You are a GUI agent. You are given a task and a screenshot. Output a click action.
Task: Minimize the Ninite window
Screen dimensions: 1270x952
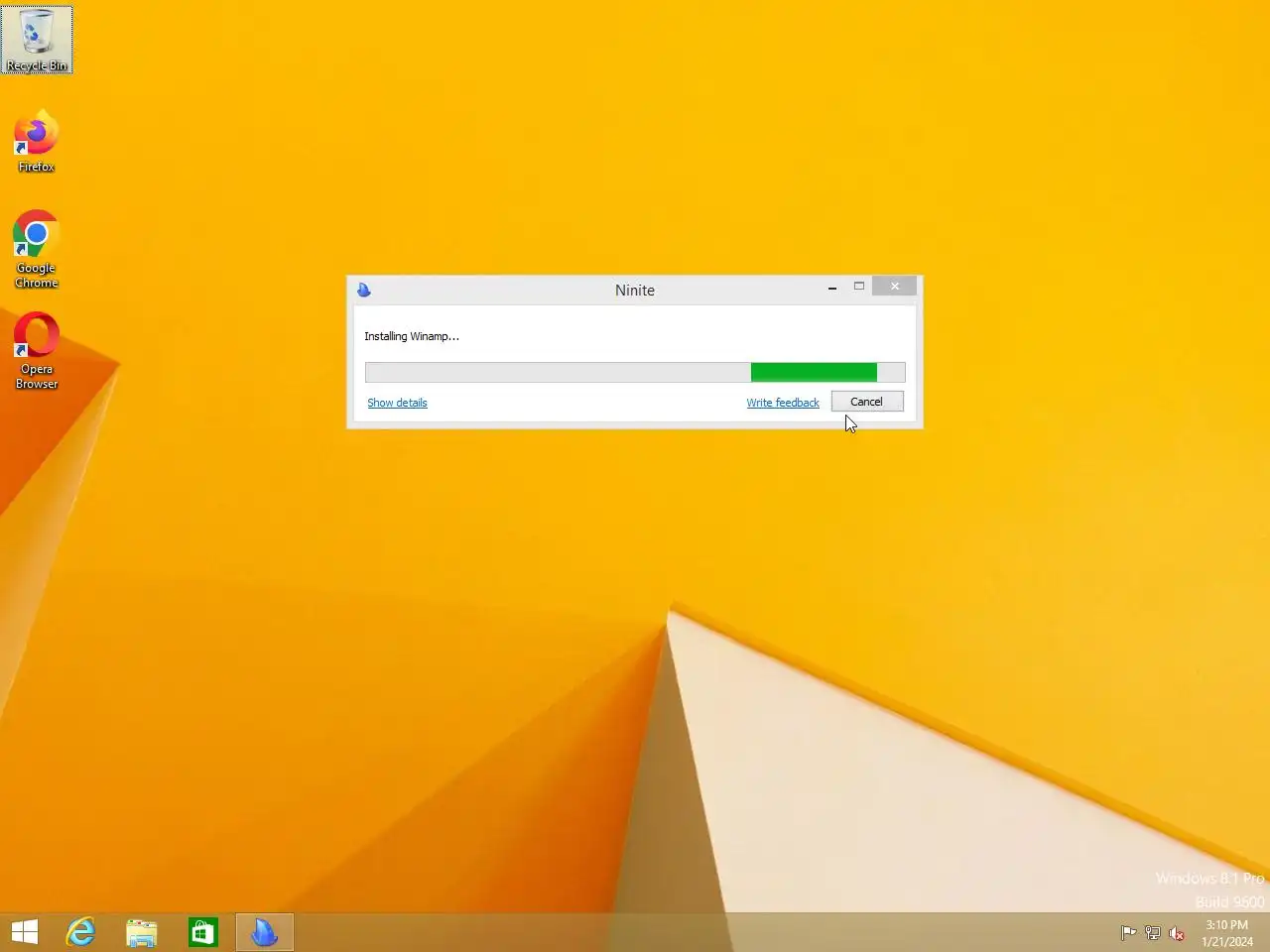tap(832, 288)
